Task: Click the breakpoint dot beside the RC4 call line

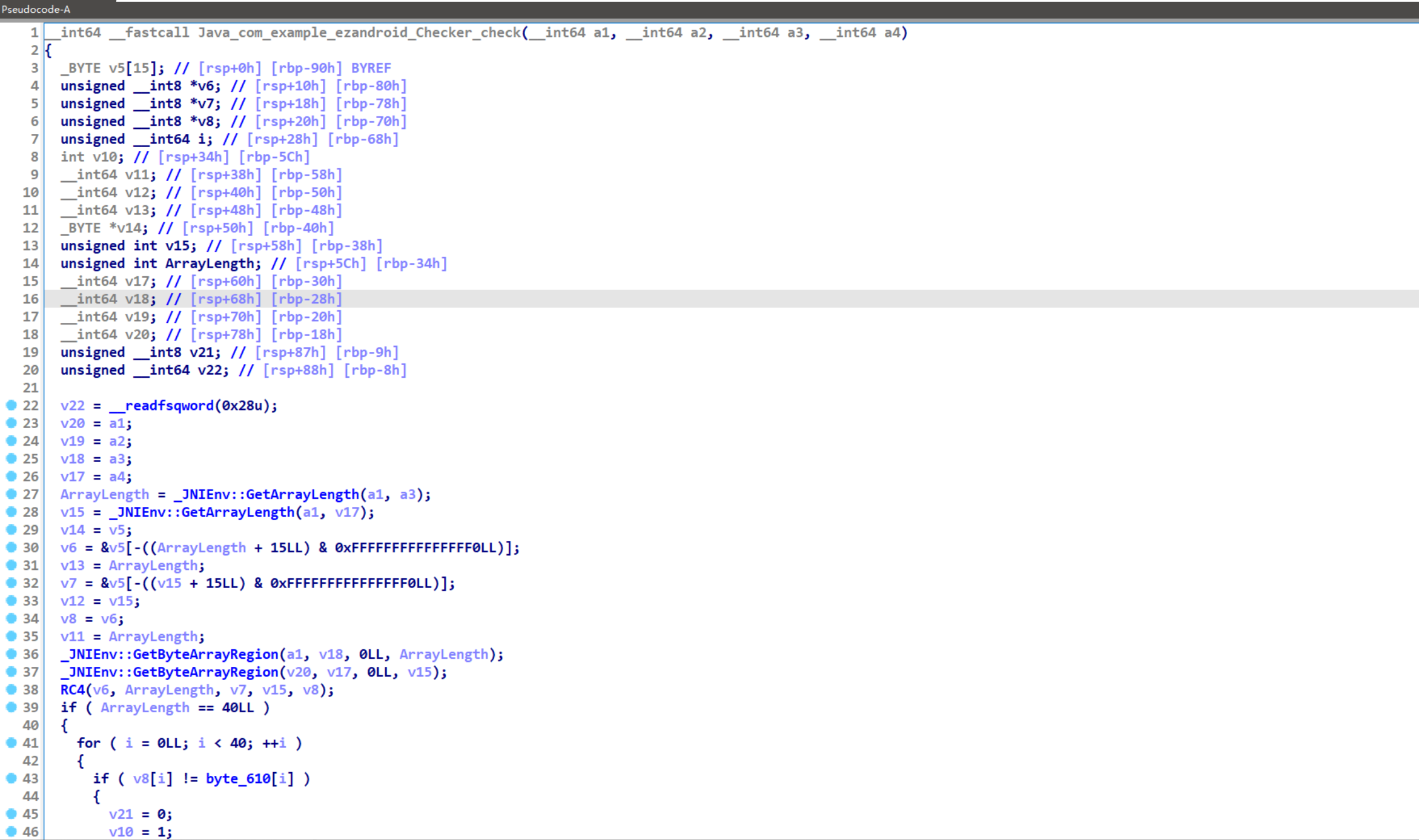Action: click(13, 690)
